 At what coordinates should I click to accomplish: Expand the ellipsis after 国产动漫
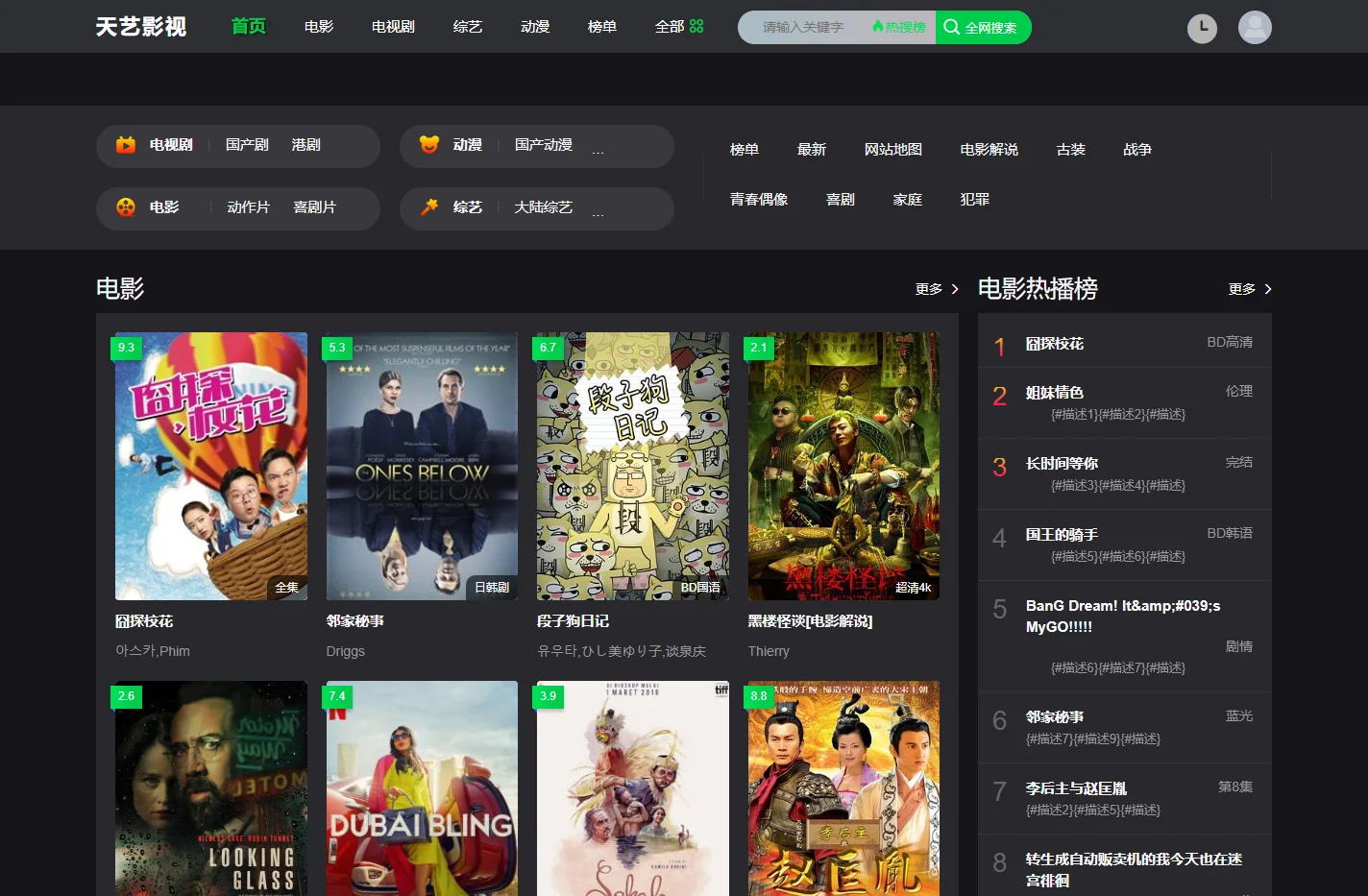[598, 150]
